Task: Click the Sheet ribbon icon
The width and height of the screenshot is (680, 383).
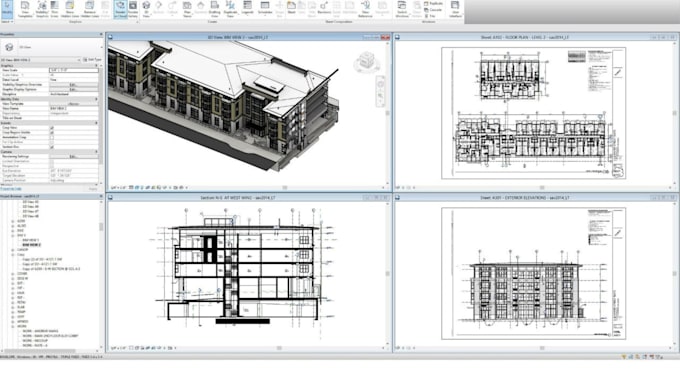Action: (291, 9)
